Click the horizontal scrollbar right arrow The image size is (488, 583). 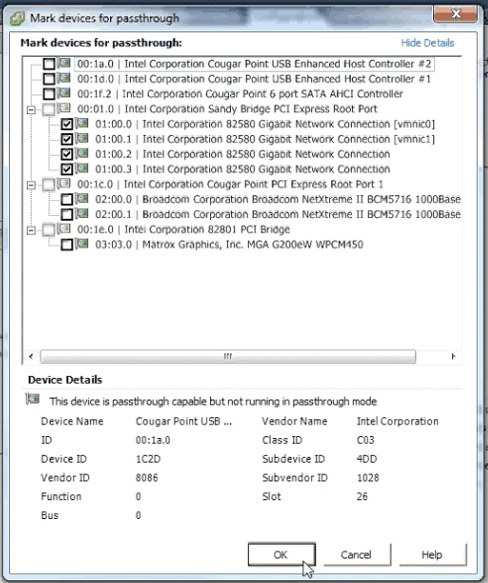453,356
